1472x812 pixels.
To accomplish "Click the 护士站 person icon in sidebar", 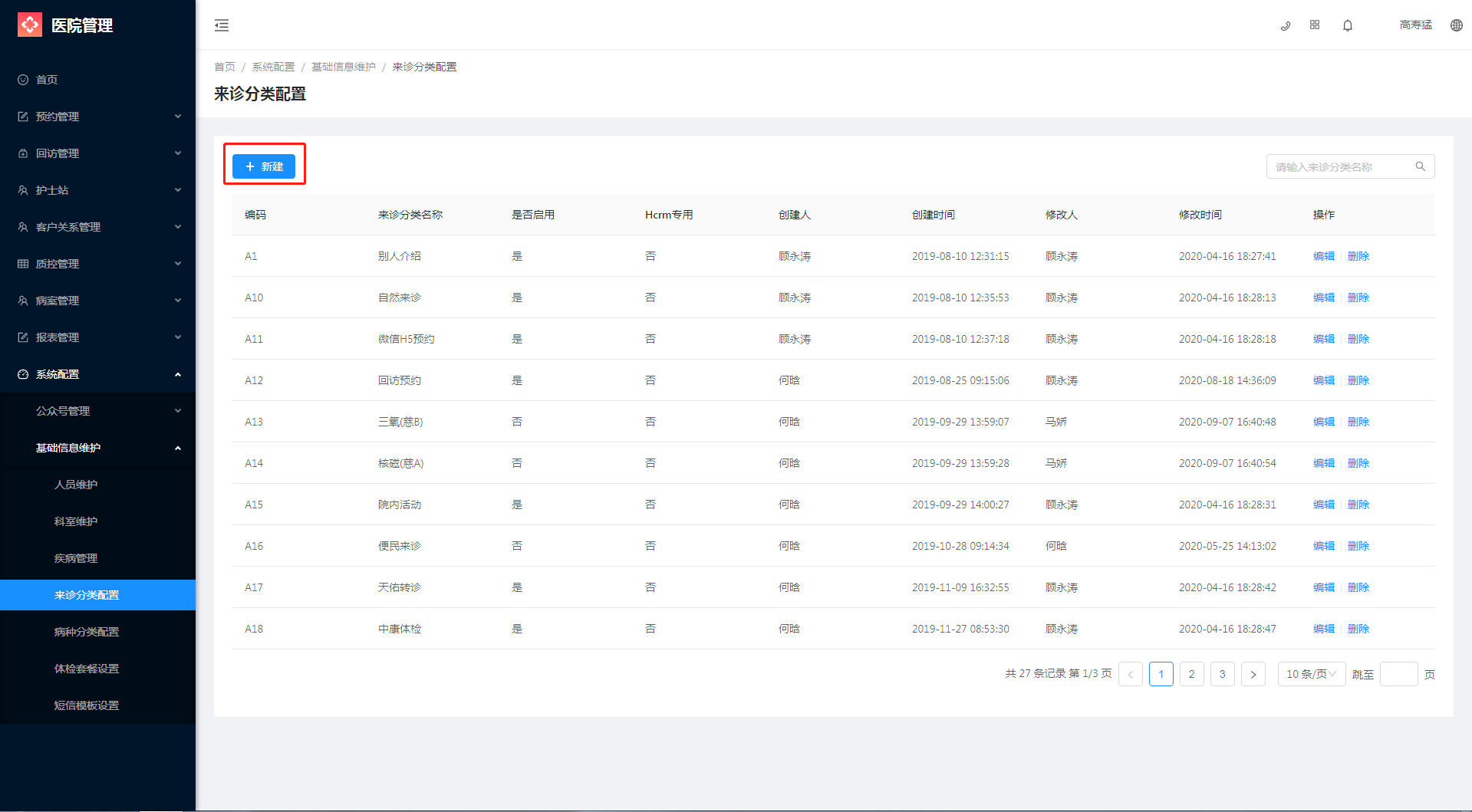I will coord(23,190).
